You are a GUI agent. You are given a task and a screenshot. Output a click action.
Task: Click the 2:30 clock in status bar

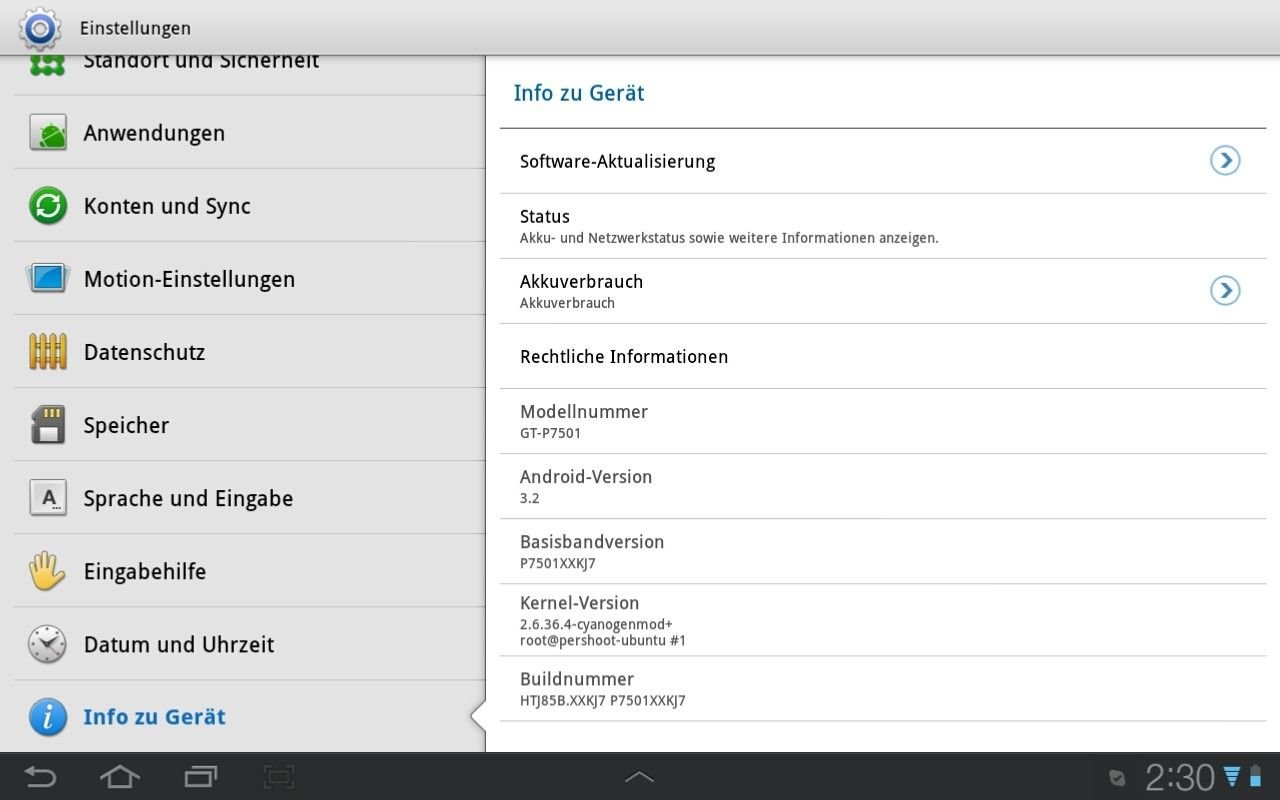pyautogui.click(x=1180, y=777)
